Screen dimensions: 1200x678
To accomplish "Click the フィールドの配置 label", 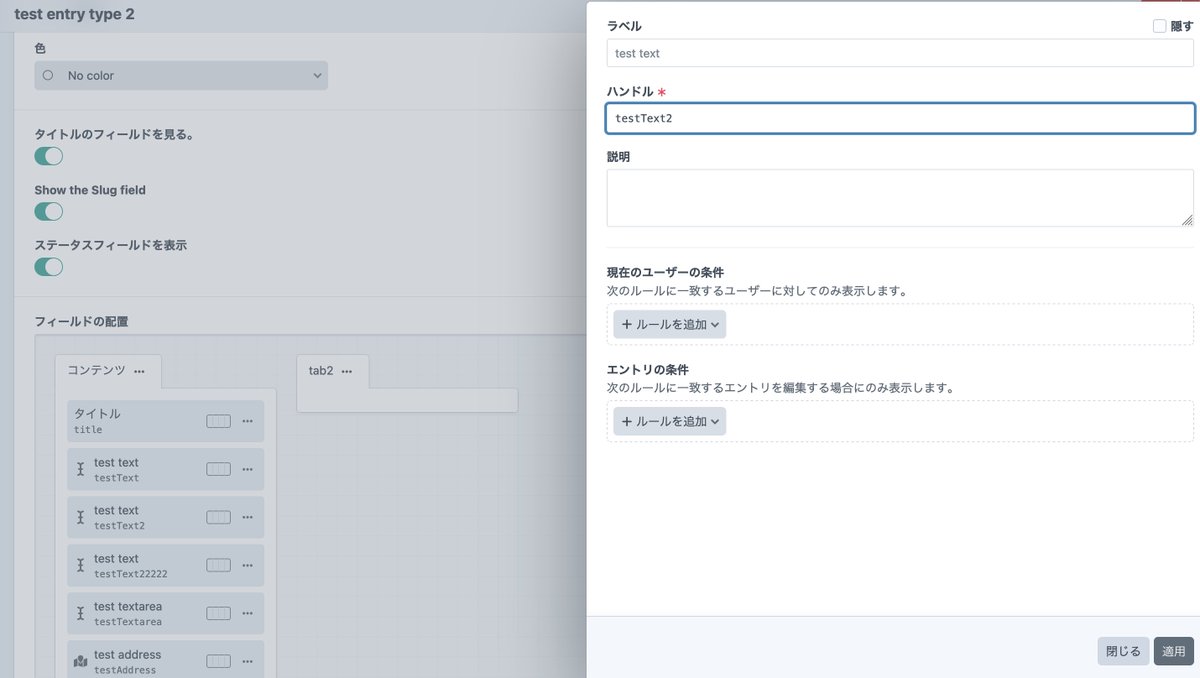I will pos(81,322).
